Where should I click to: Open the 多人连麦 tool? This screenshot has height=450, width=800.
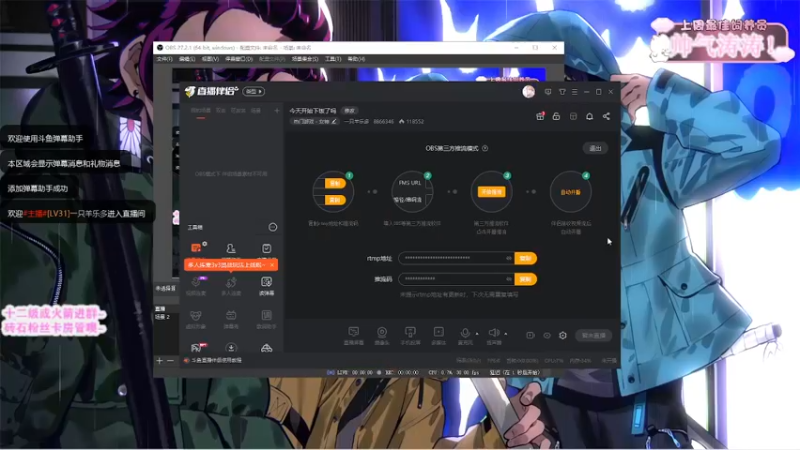[231, 286]
